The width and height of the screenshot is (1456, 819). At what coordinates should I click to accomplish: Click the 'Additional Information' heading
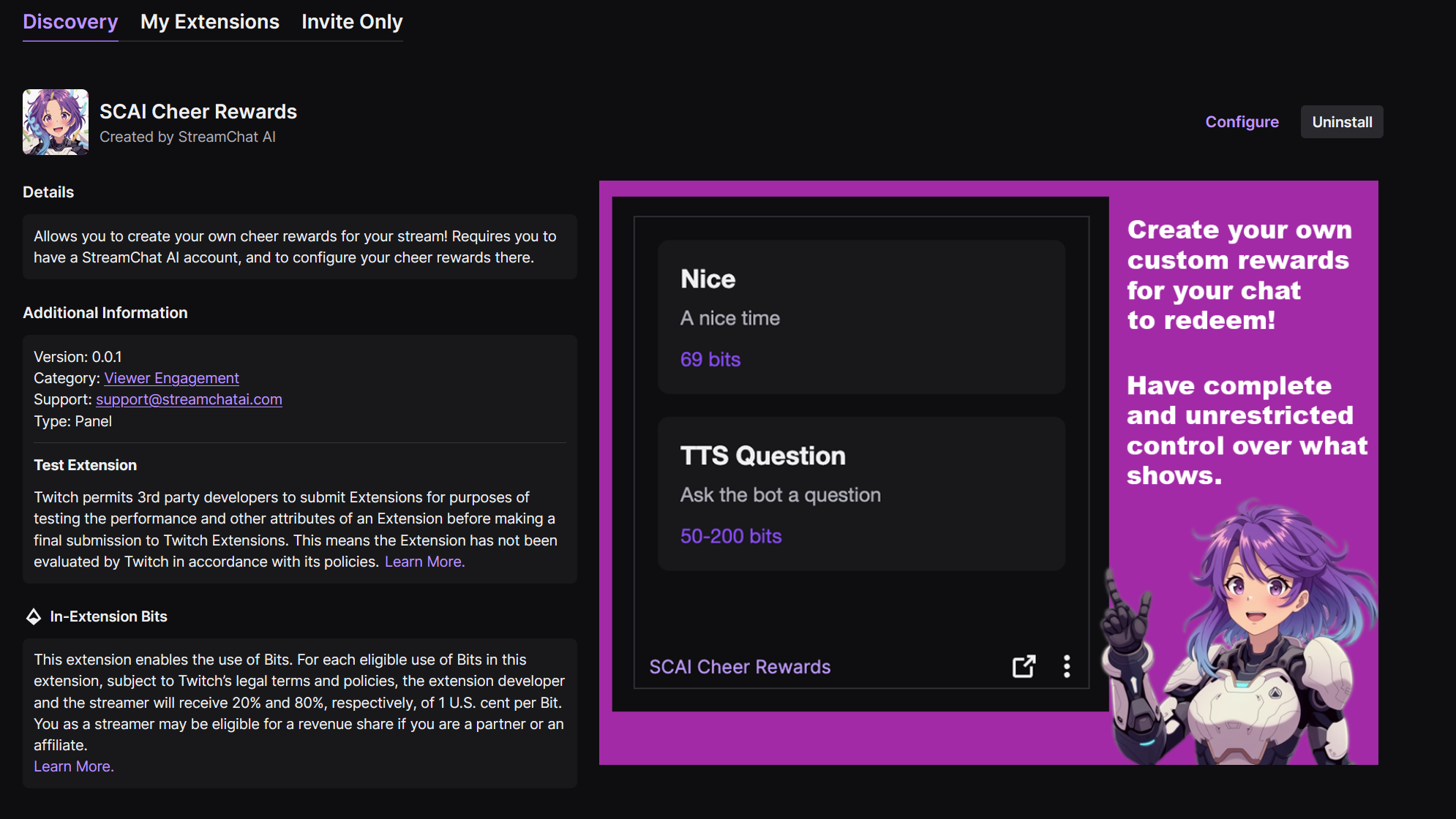(x=105, y=313)
